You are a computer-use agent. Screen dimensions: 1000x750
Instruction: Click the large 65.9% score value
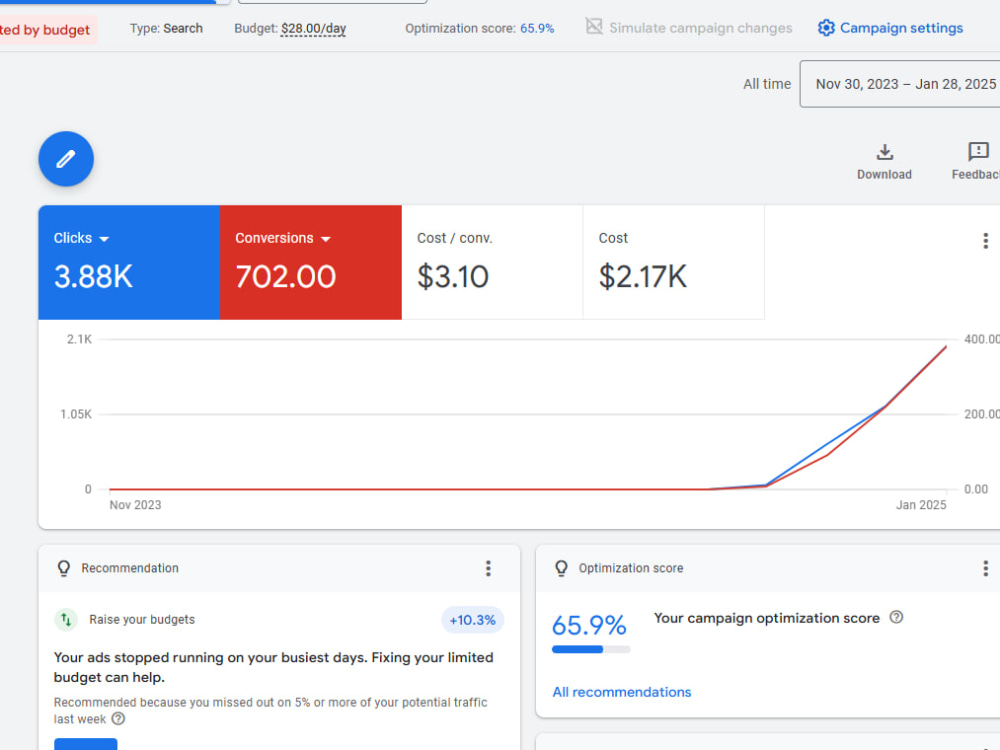589,625
